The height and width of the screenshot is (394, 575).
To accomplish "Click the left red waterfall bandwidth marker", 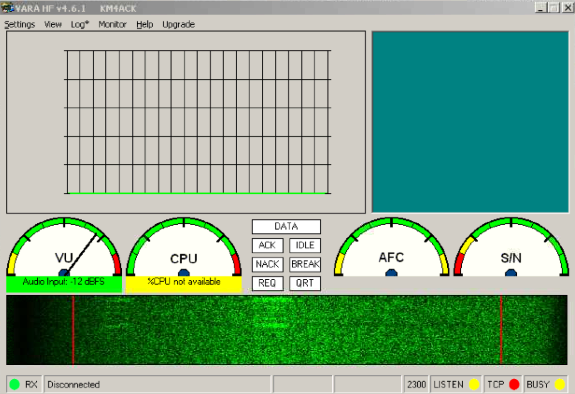I will [x=73, y=330].
